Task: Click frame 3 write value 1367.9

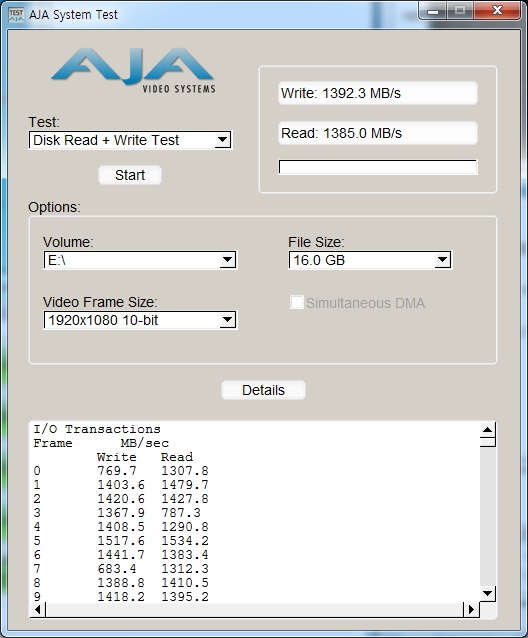Action: coord(121,513)
